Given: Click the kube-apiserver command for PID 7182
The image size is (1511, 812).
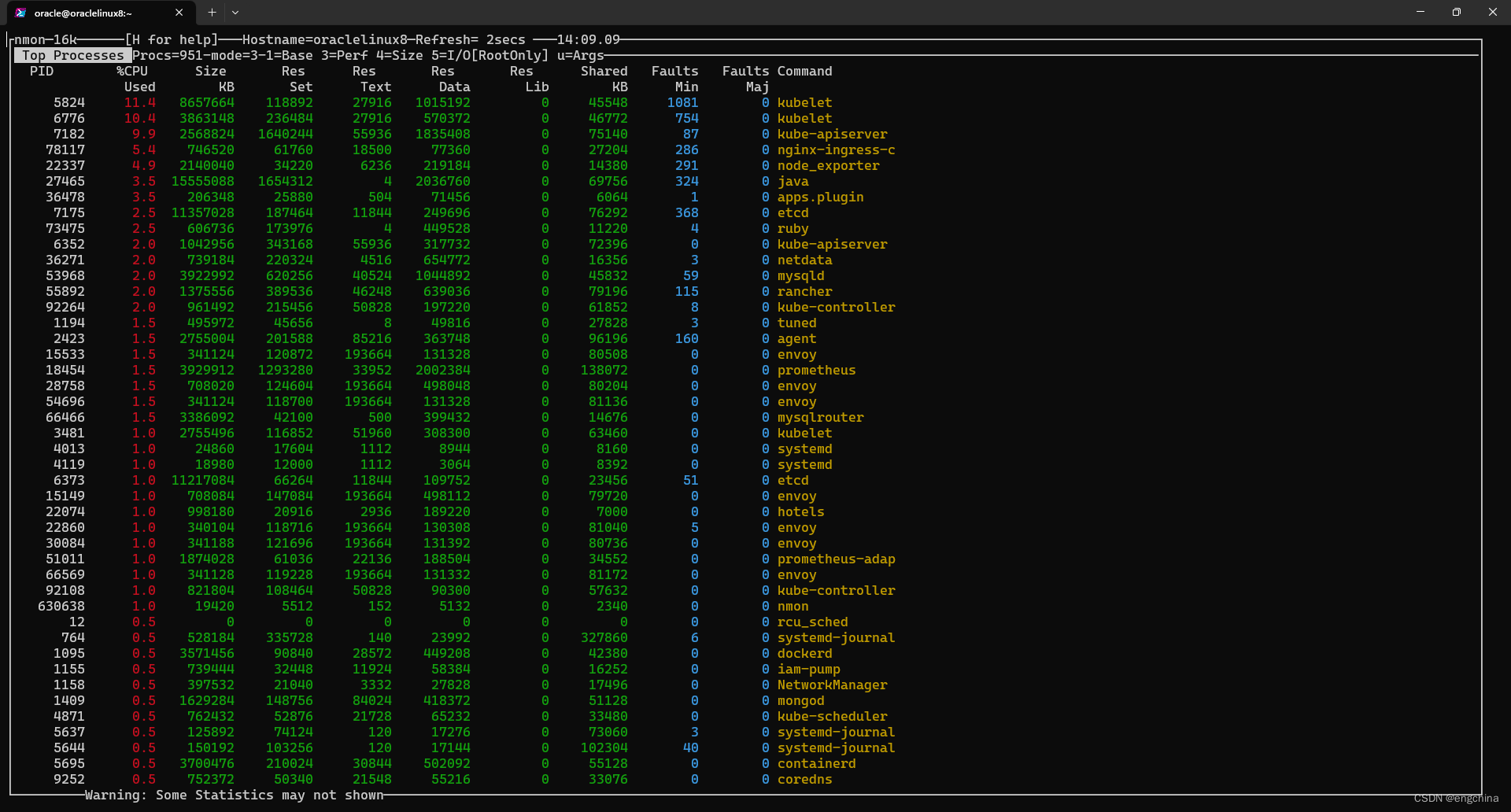Looking at the screenshot, I should pos(832,134).
